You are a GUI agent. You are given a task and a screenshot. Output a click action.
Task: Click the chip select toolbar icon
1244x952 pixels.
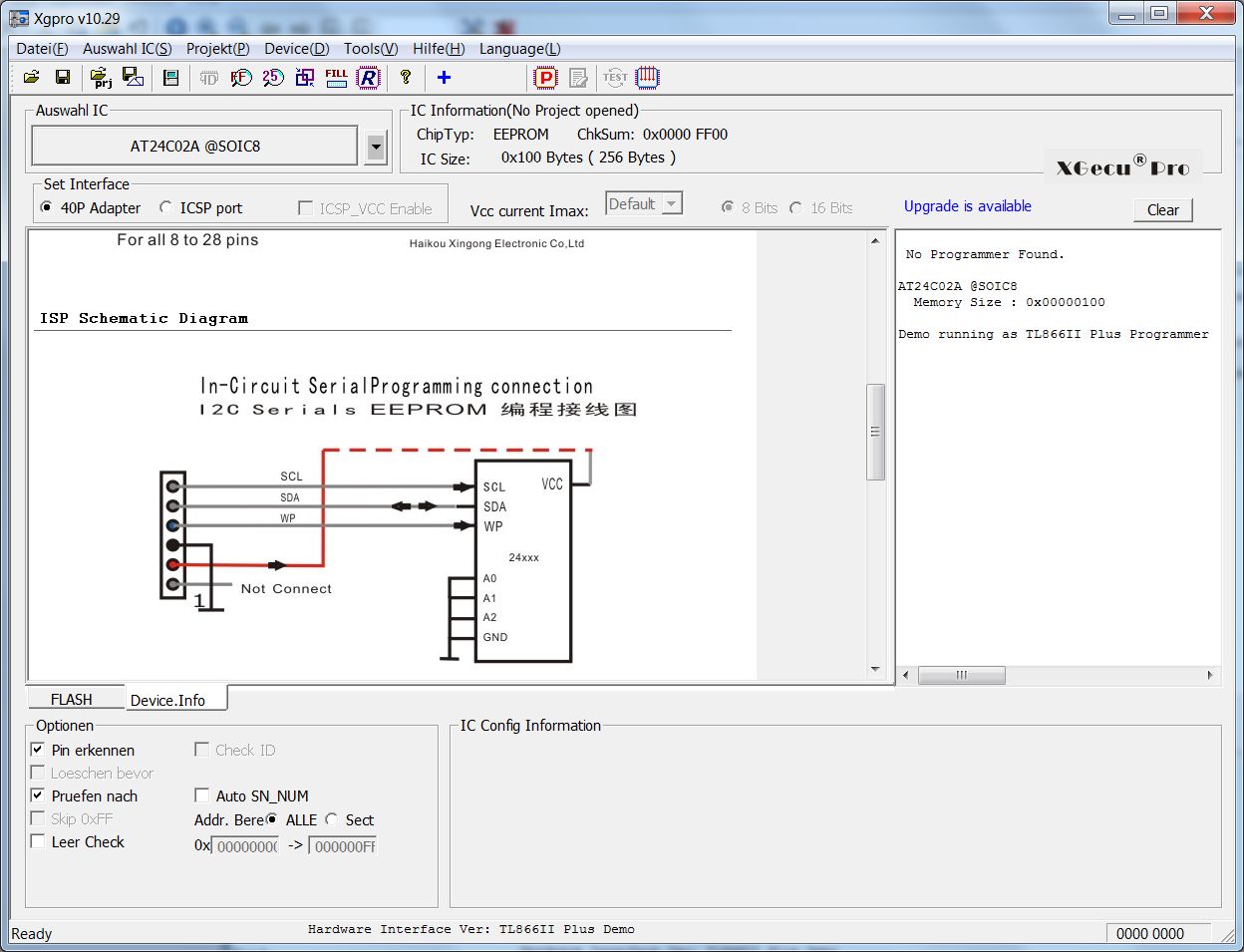coord(170,77)
